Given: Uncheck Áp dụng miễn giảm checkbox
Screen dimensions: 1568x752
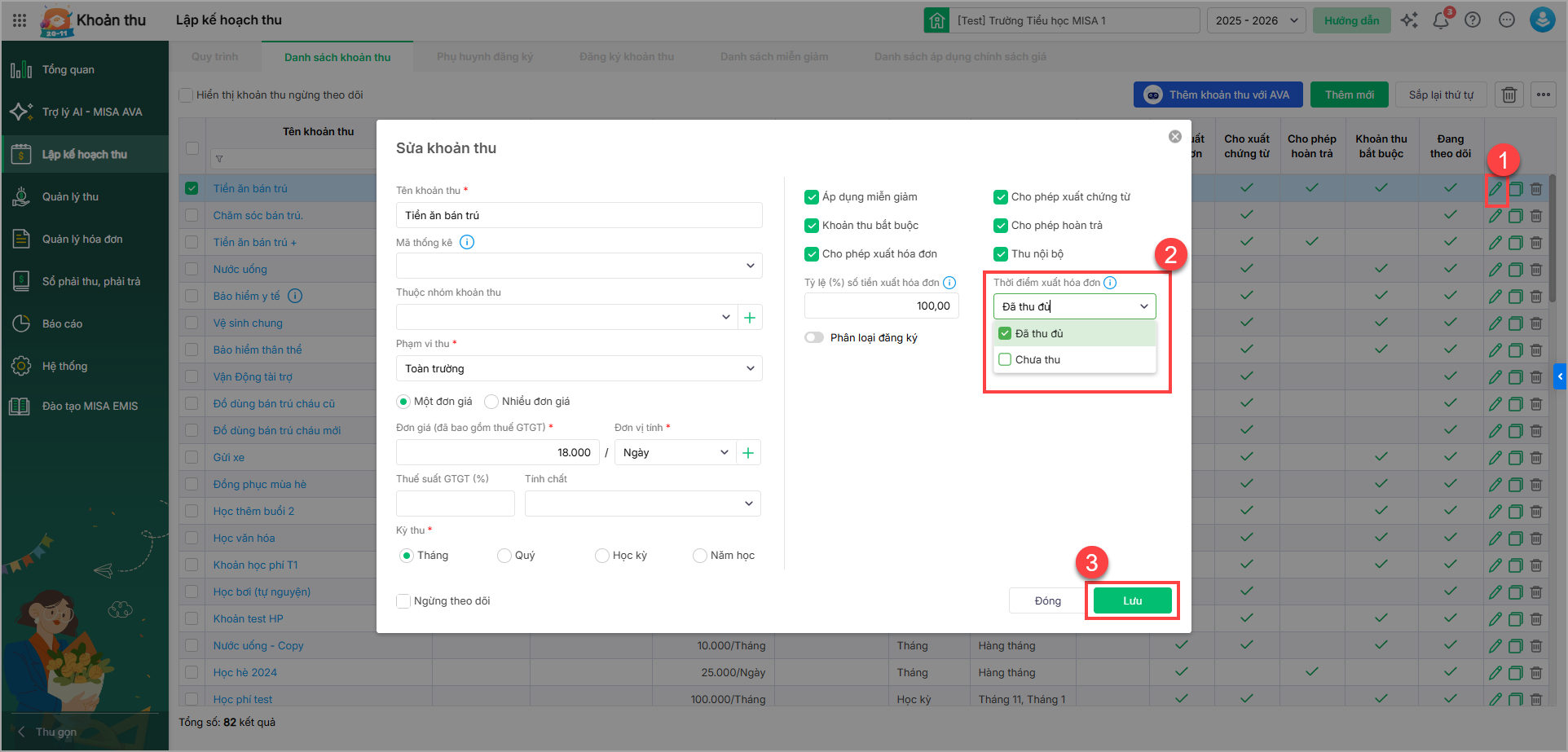Looking at the screenshot, I should [x=812, y=197].
